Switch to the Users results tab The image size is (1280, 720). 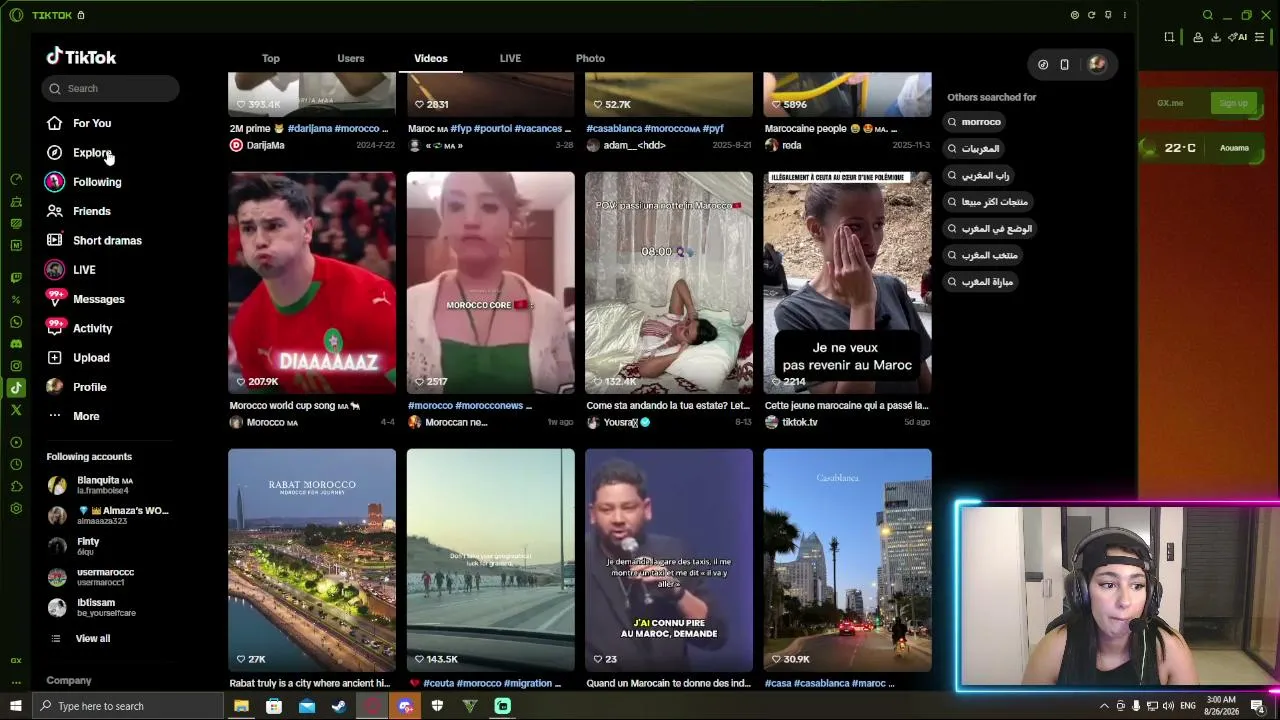350,58
